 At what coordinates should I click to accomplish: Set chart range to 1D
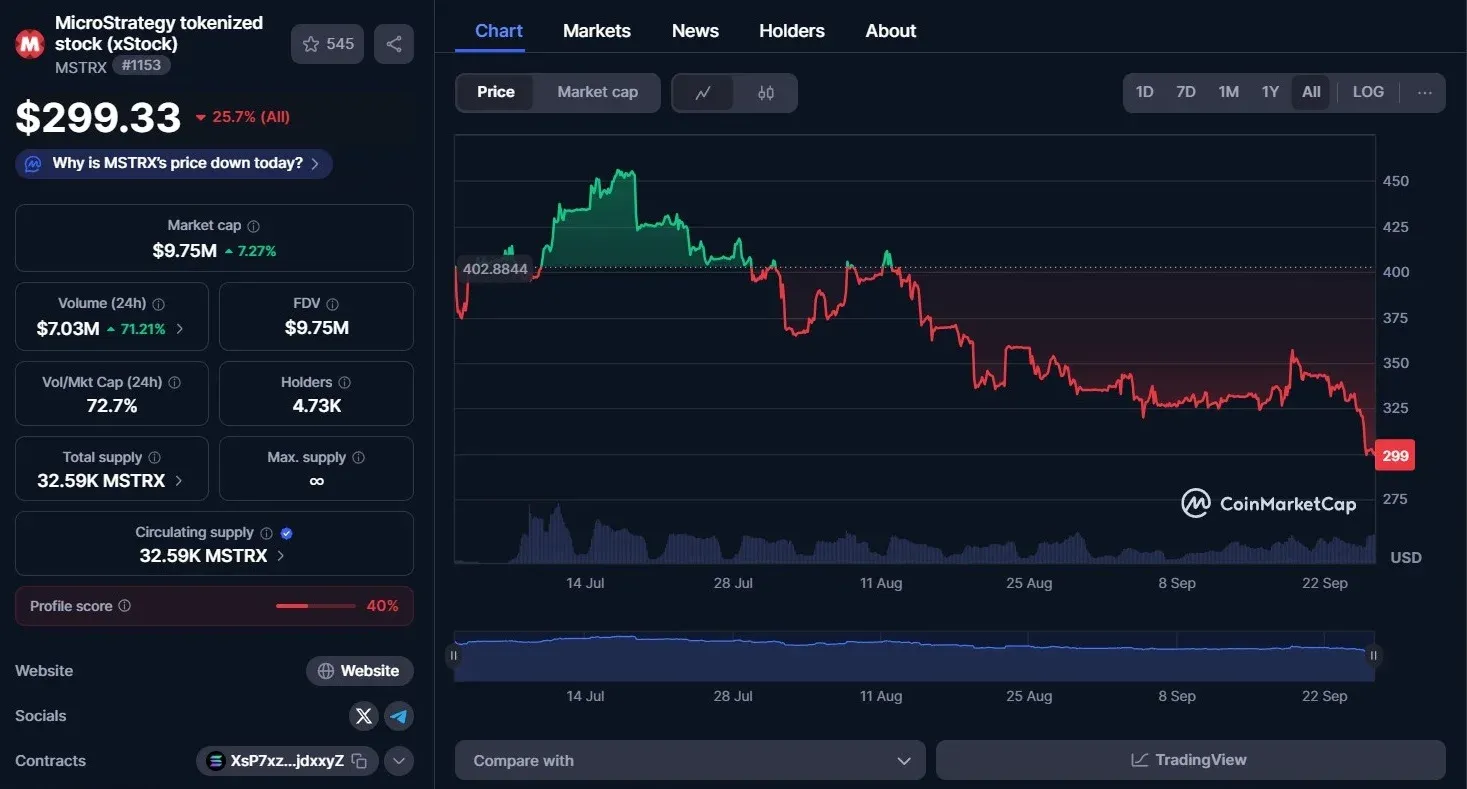click(1145, 92)
